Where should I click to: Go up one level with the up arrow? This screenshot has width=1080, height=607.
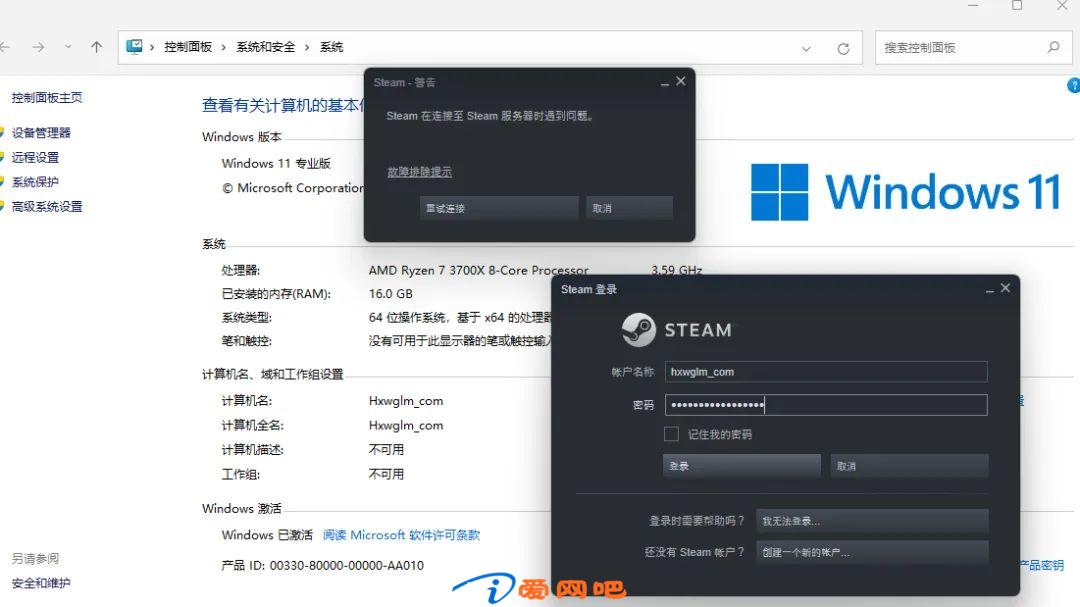coord(96,47)
